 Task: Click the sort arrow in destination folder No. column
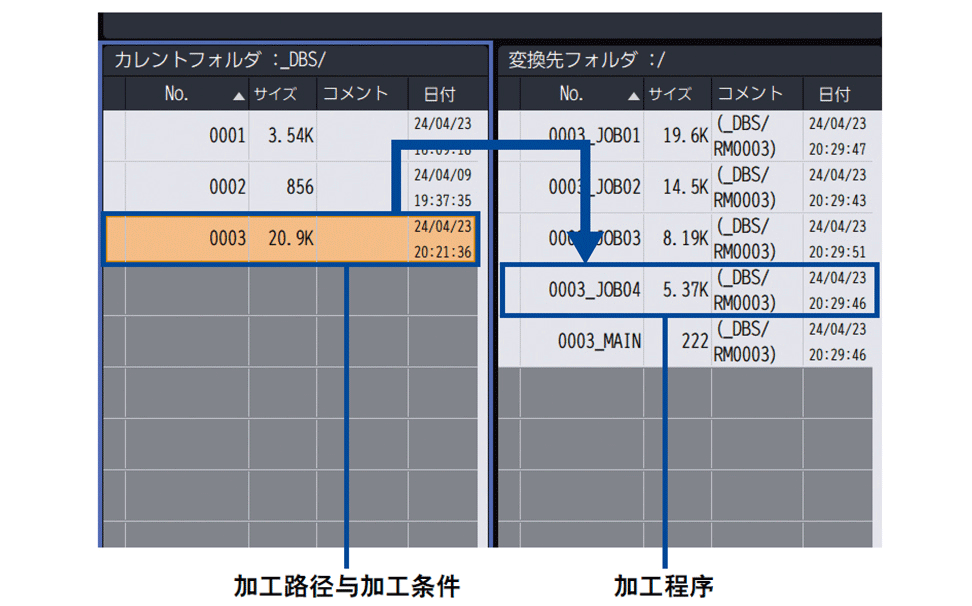click(x=633, y=96)
